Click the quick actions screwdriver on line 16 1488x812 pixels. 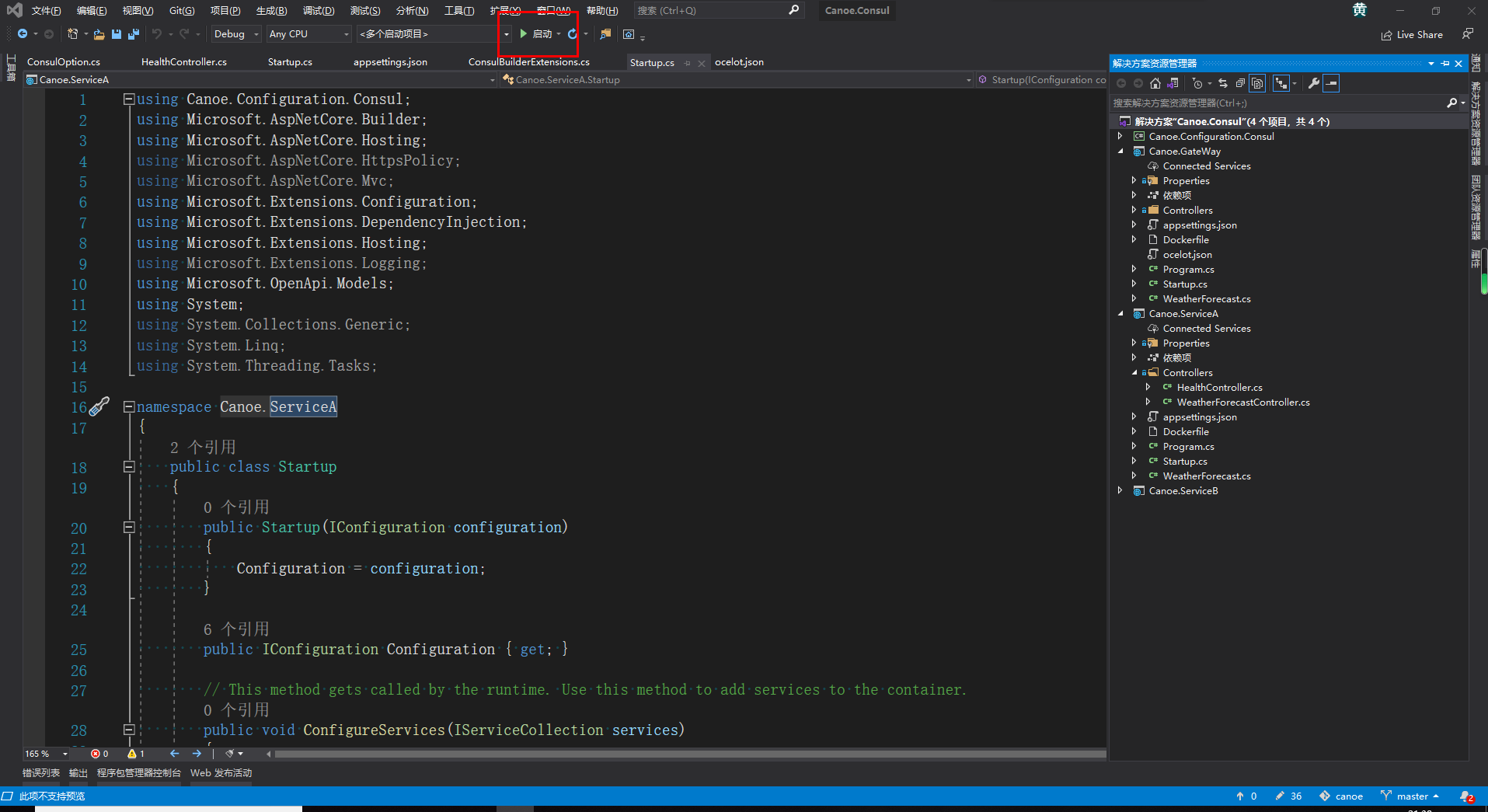(99, 406)
